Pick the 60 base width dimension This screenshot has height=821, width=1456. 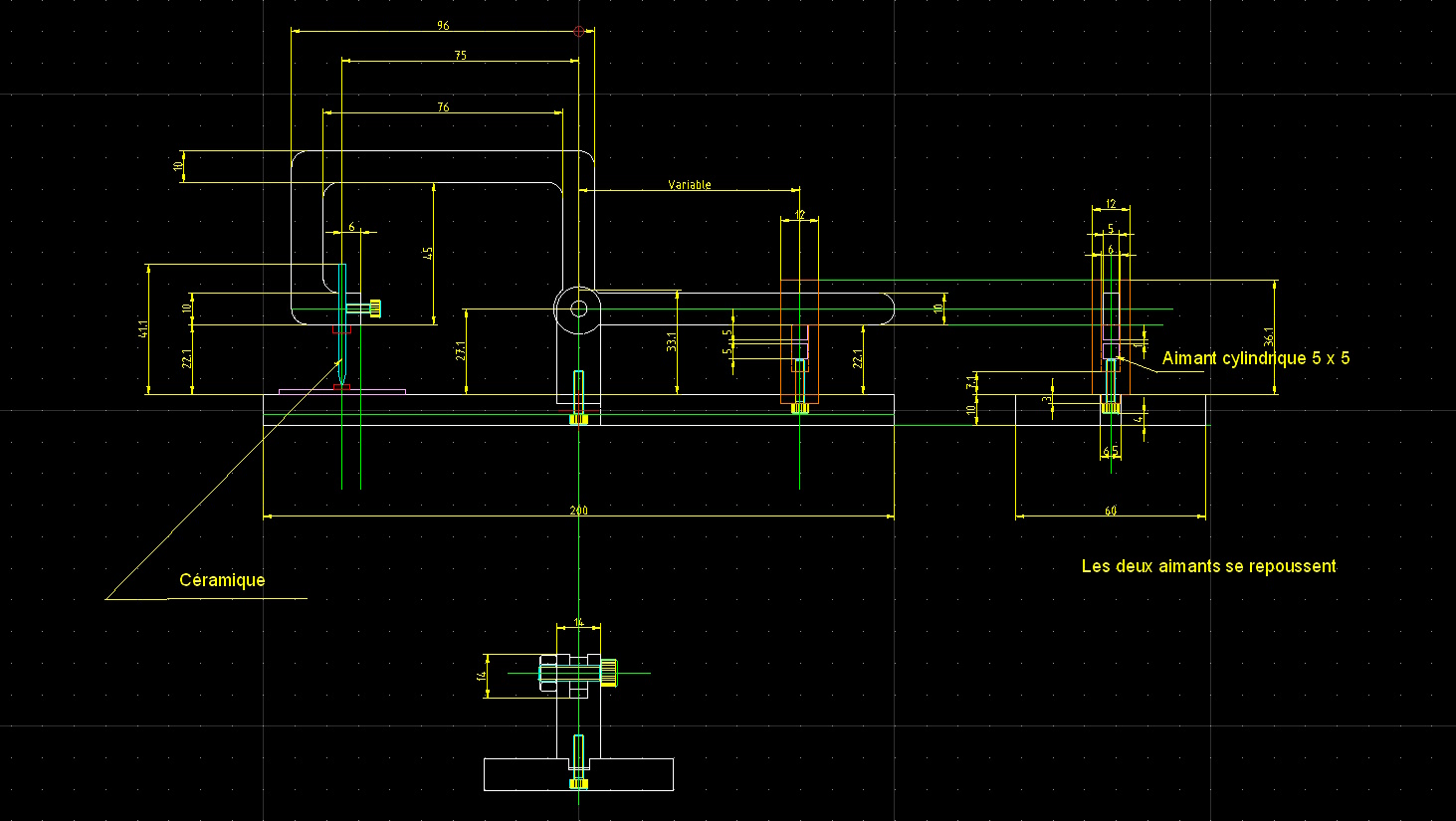[x=1111, y=511]
